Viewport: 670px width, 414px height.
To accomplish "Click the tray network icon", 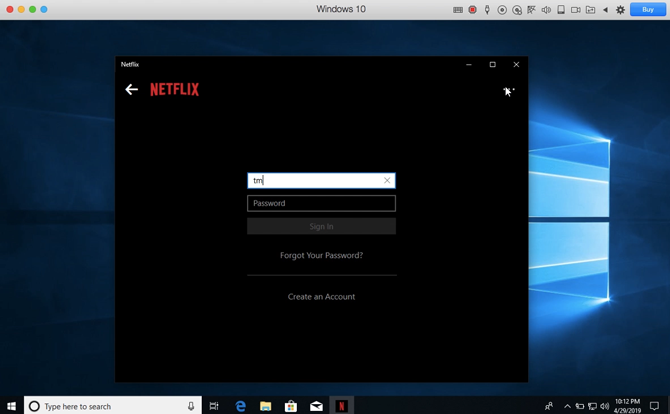I will 592,406.
